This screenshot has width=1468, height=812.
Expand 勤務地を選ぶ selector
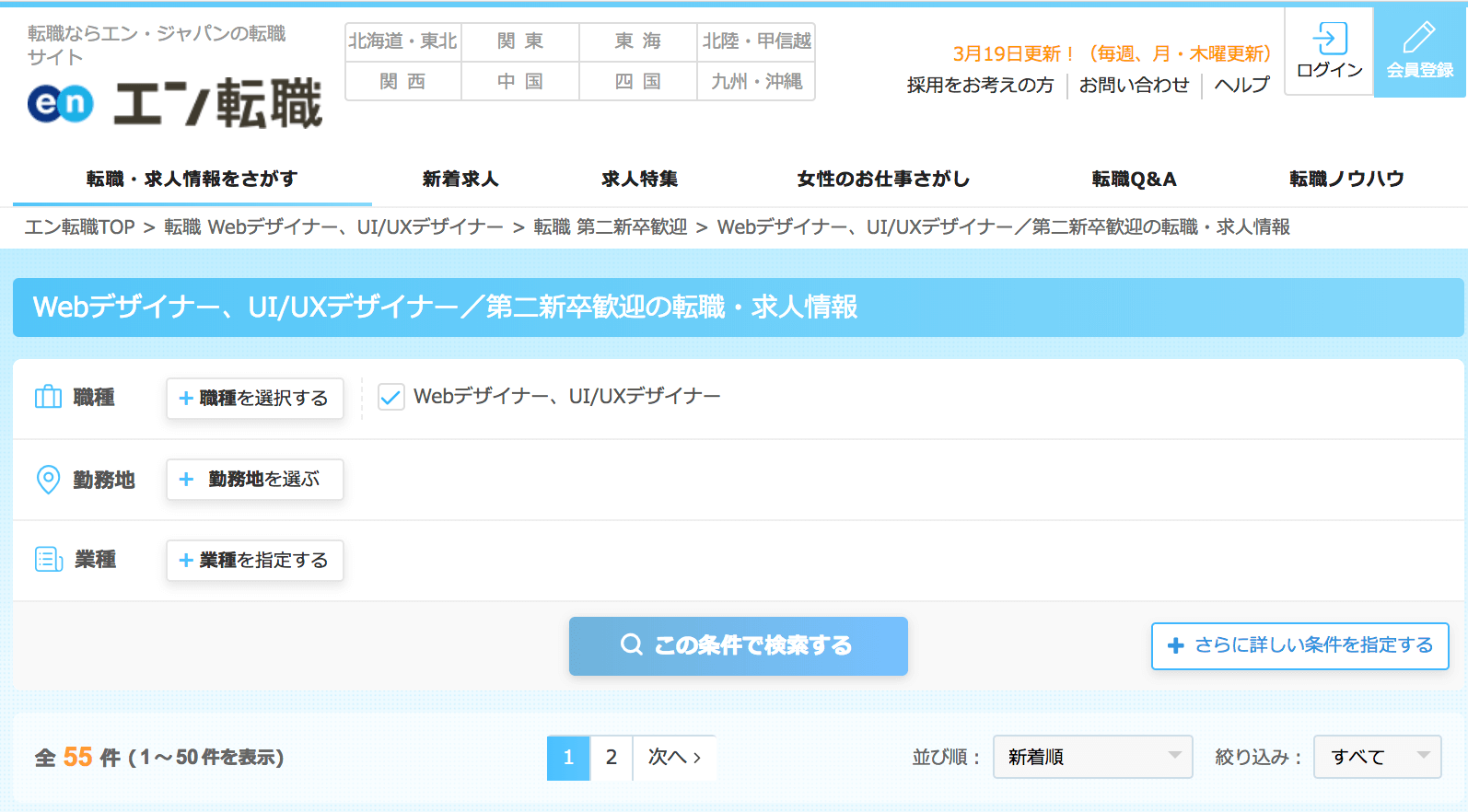[255, 479]
